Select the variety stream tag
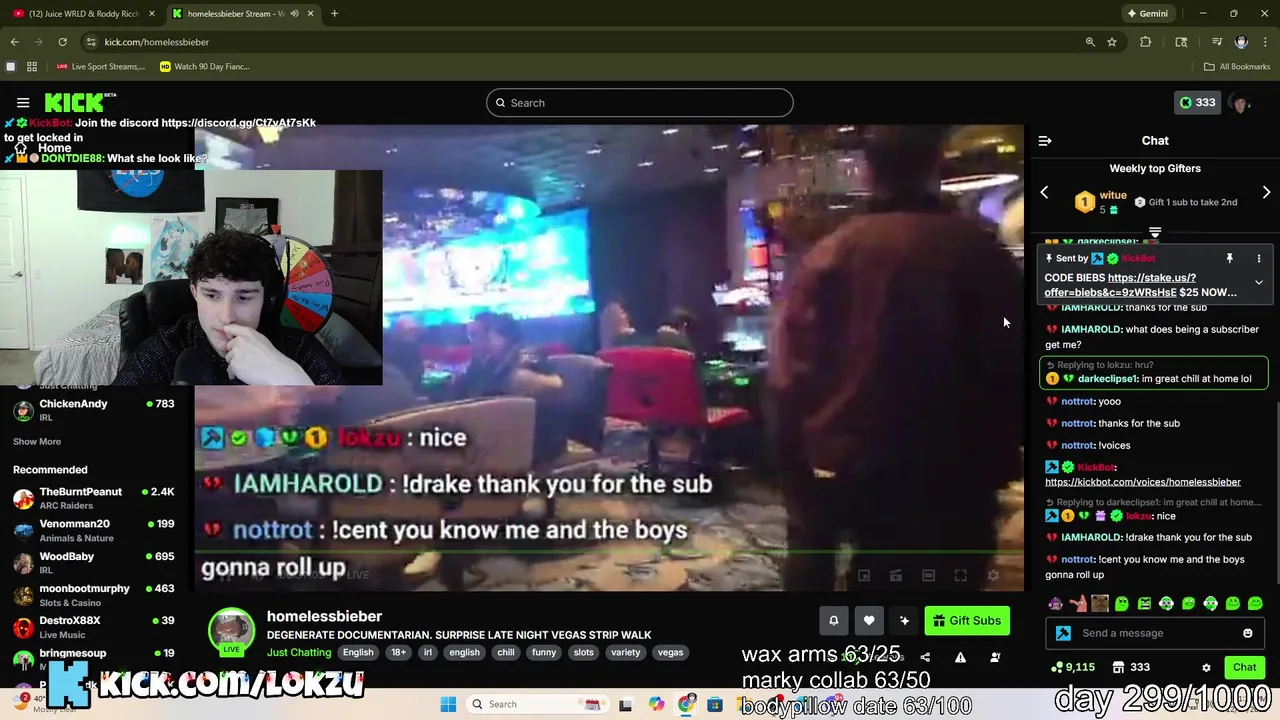The width and height of the screenshot is (1280, 720). [x=626, y=652]
